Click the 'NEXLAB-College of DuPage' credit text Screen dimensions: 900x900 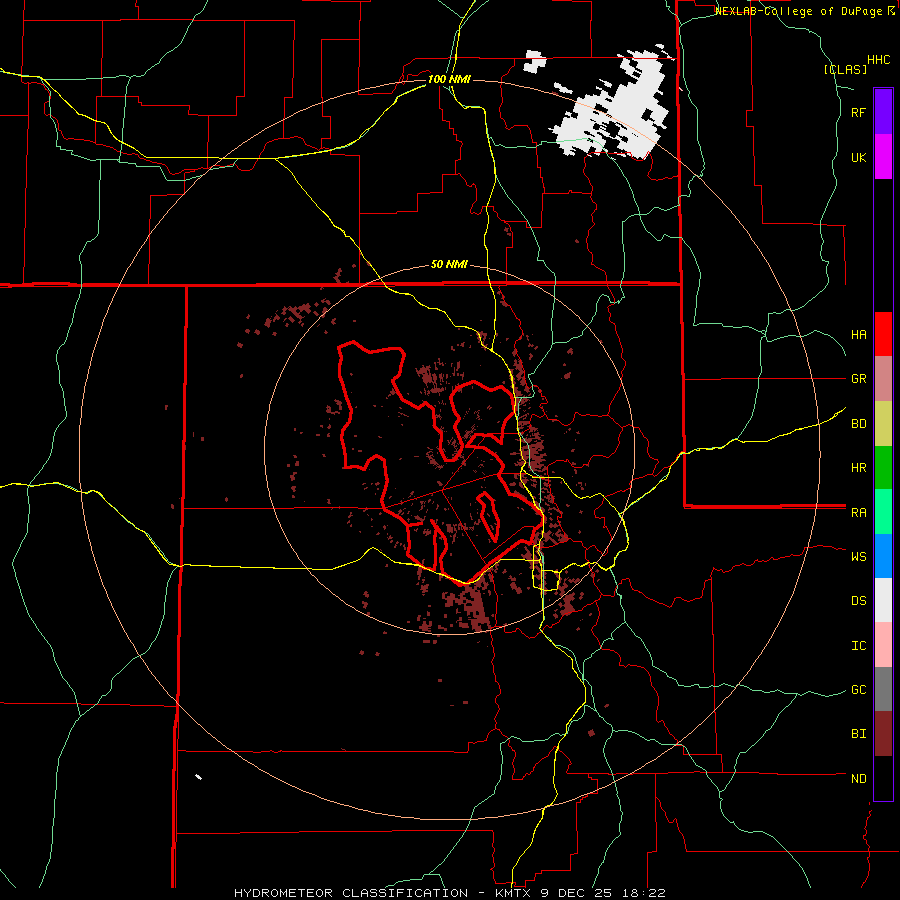pyautogui.click(x=800, y=11)
